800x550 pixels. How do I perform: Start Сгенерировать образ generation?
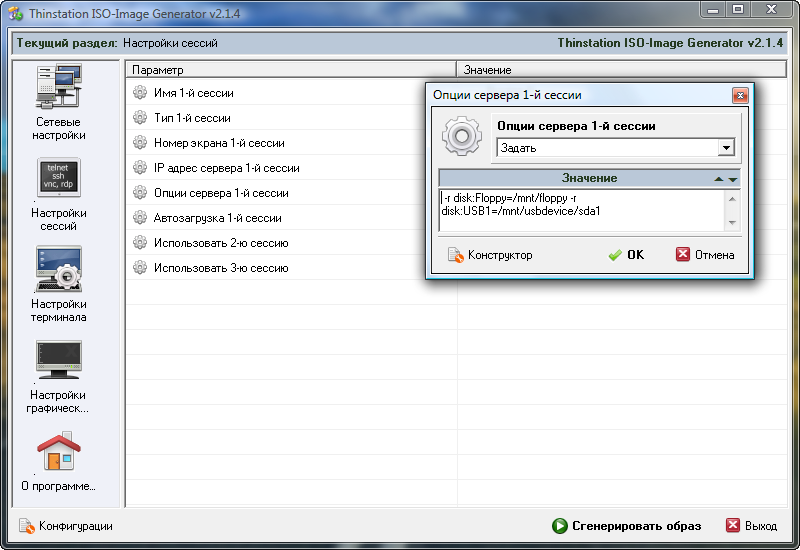click(627, 526)
